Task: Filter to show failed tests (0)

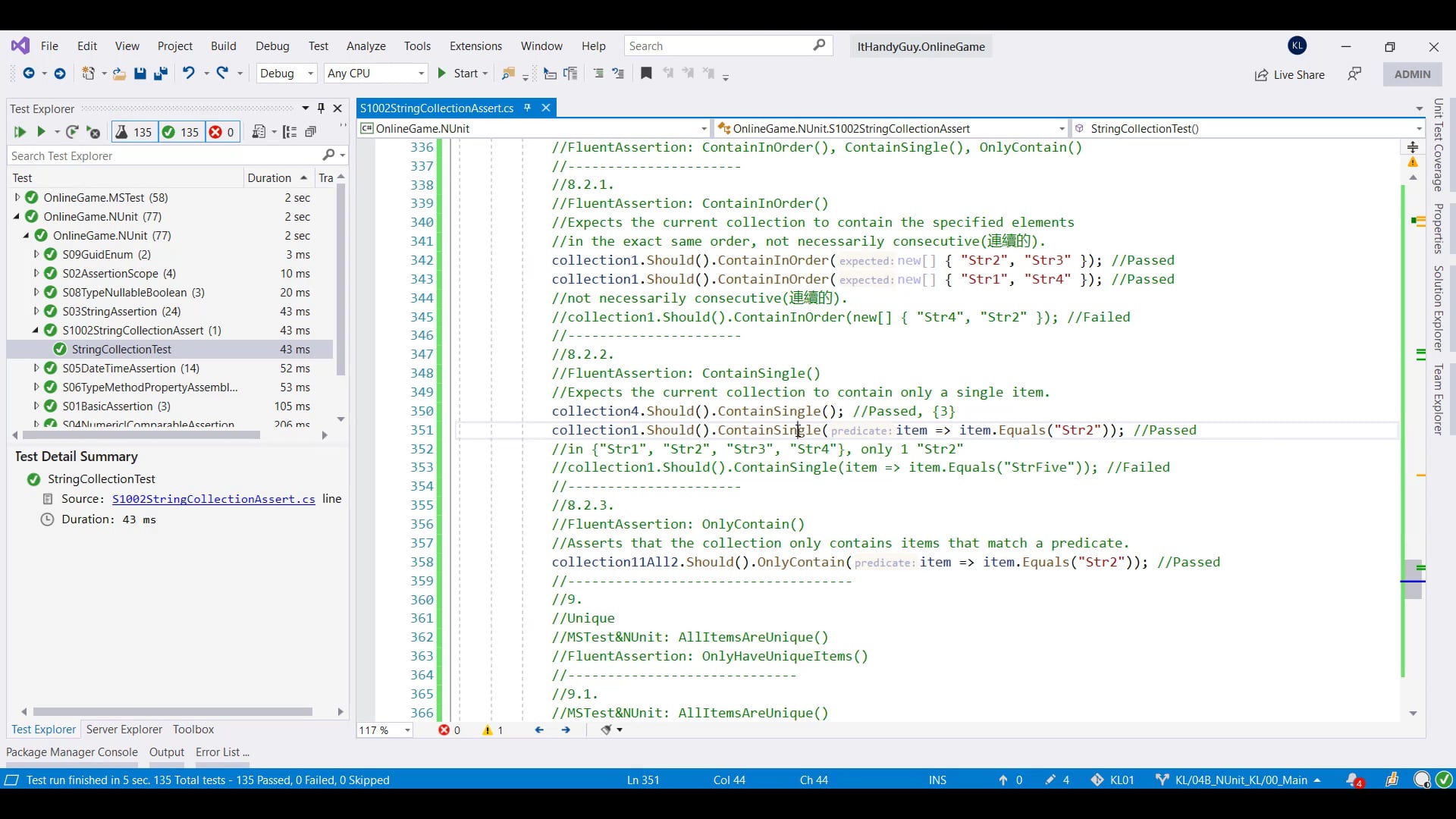Action: [222, 132]
